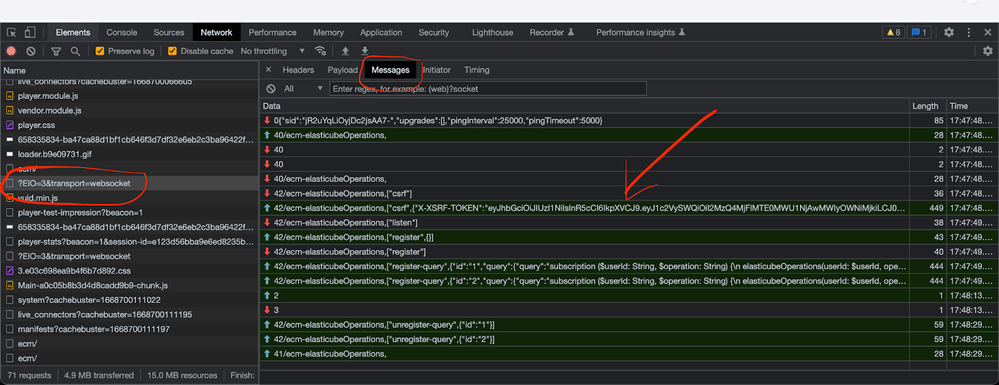
Task: Open the Performance insights tab
Action: tap(640, 32)
